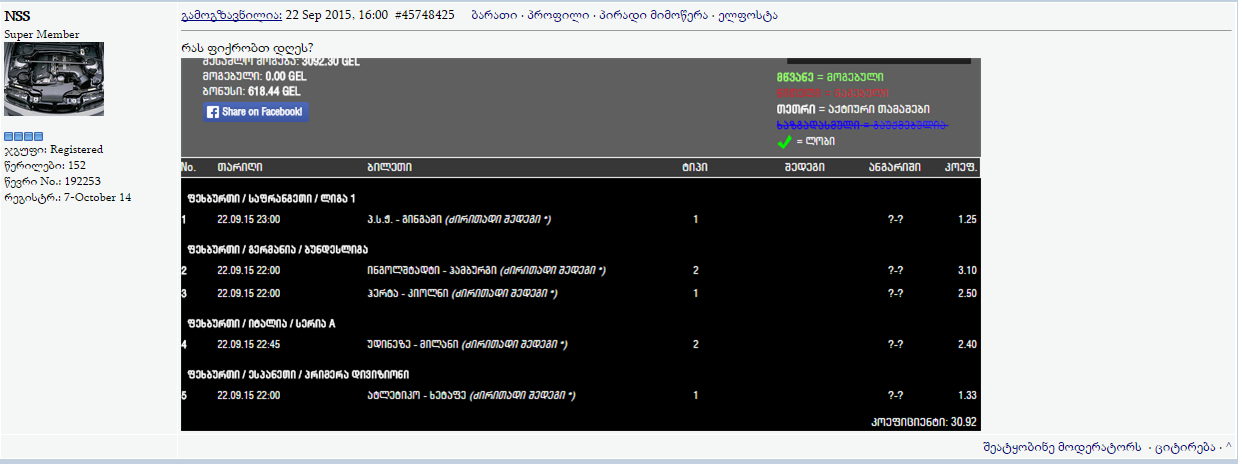Click the 'კოეფ.' column header
This screenshot has height=464, width=1242.
(x=961, y=167)
